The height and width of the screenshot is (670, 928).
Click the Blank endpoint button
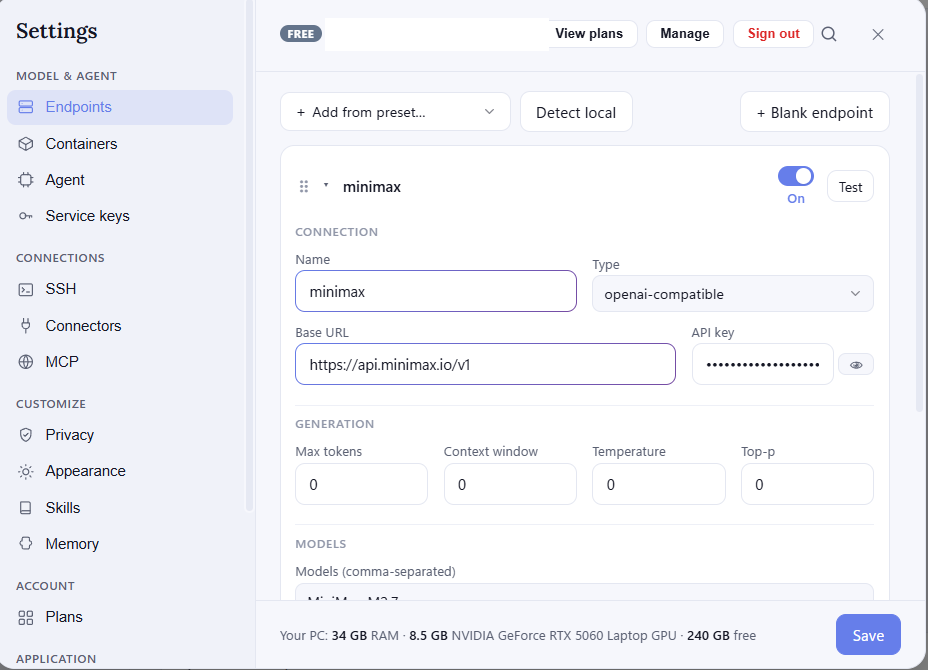[x=814, y=112]
